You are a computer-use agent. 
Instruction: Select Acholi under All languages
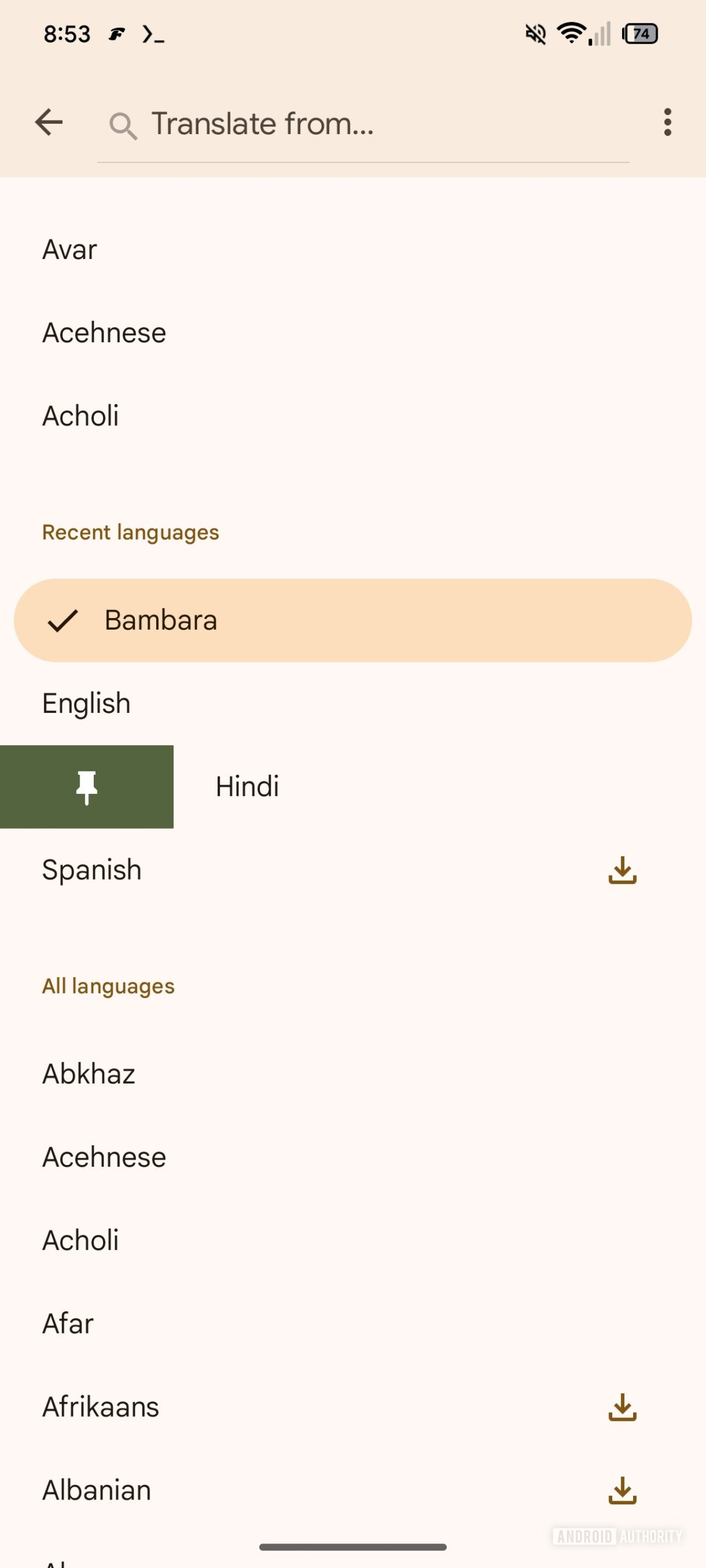point(80,1240)
